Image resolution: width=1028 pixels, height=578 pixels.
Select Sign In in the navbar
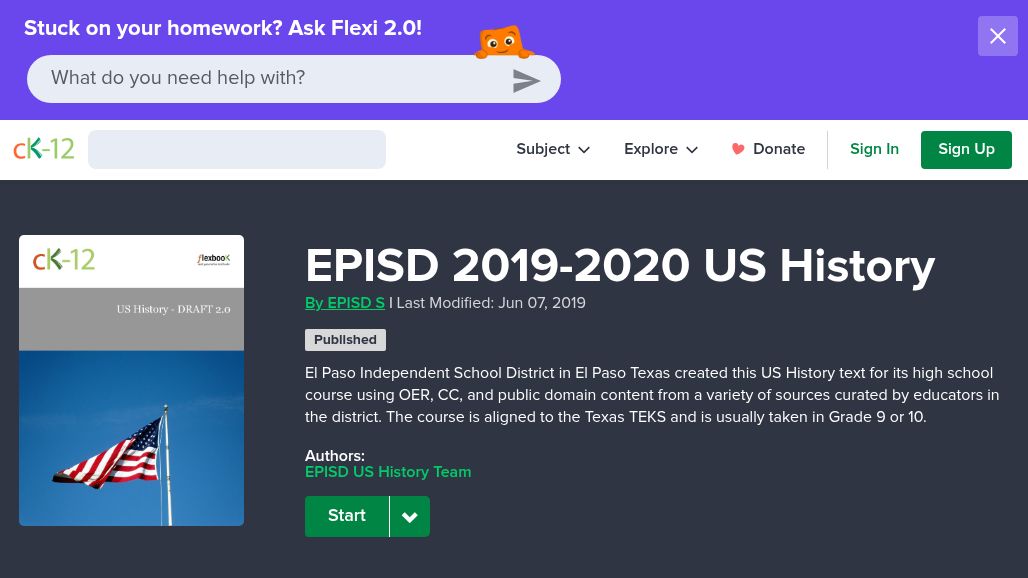[x=874, y=149]
